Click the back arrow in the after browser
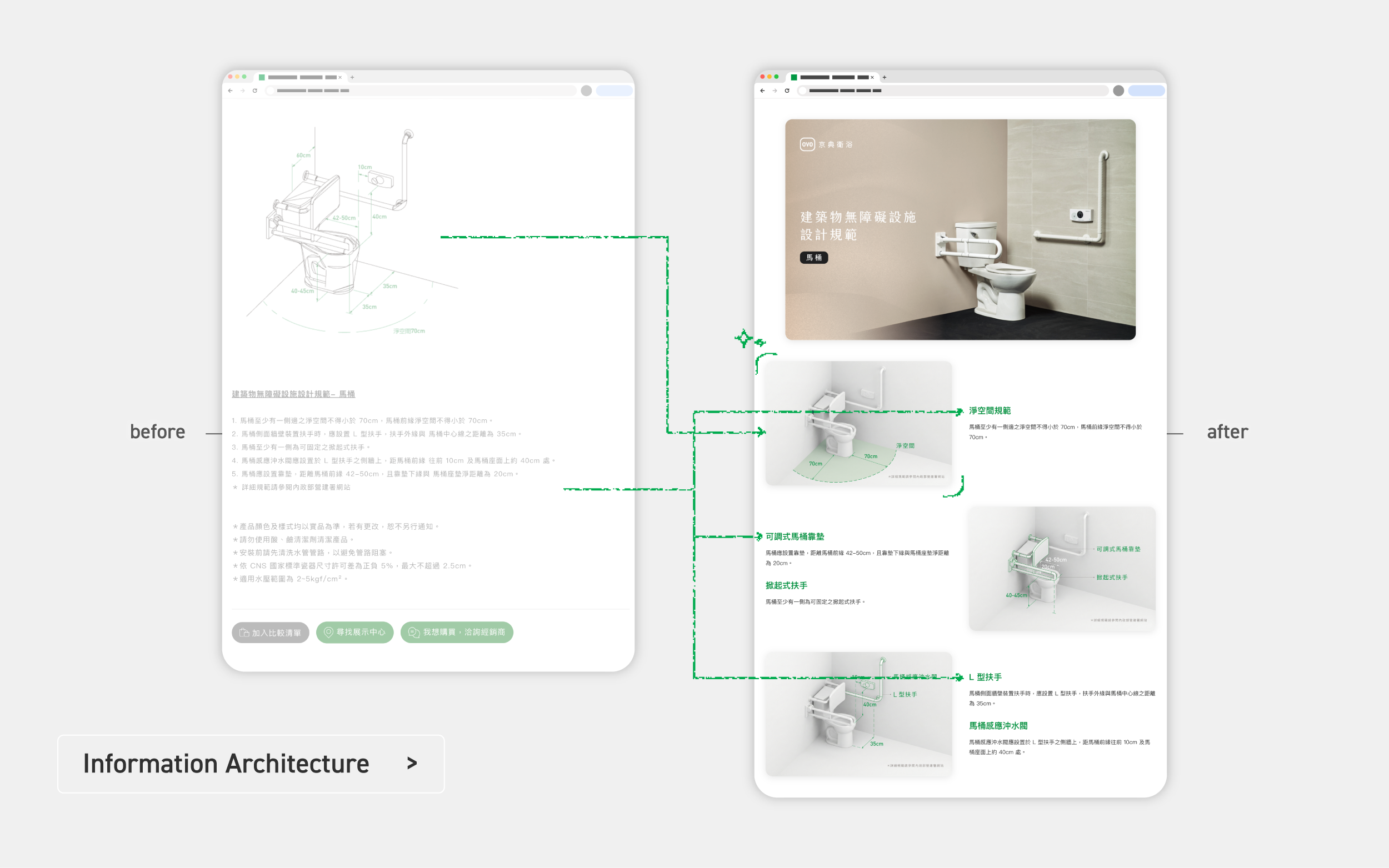This screenshot has width=1389, height=868. click(763, 91)
